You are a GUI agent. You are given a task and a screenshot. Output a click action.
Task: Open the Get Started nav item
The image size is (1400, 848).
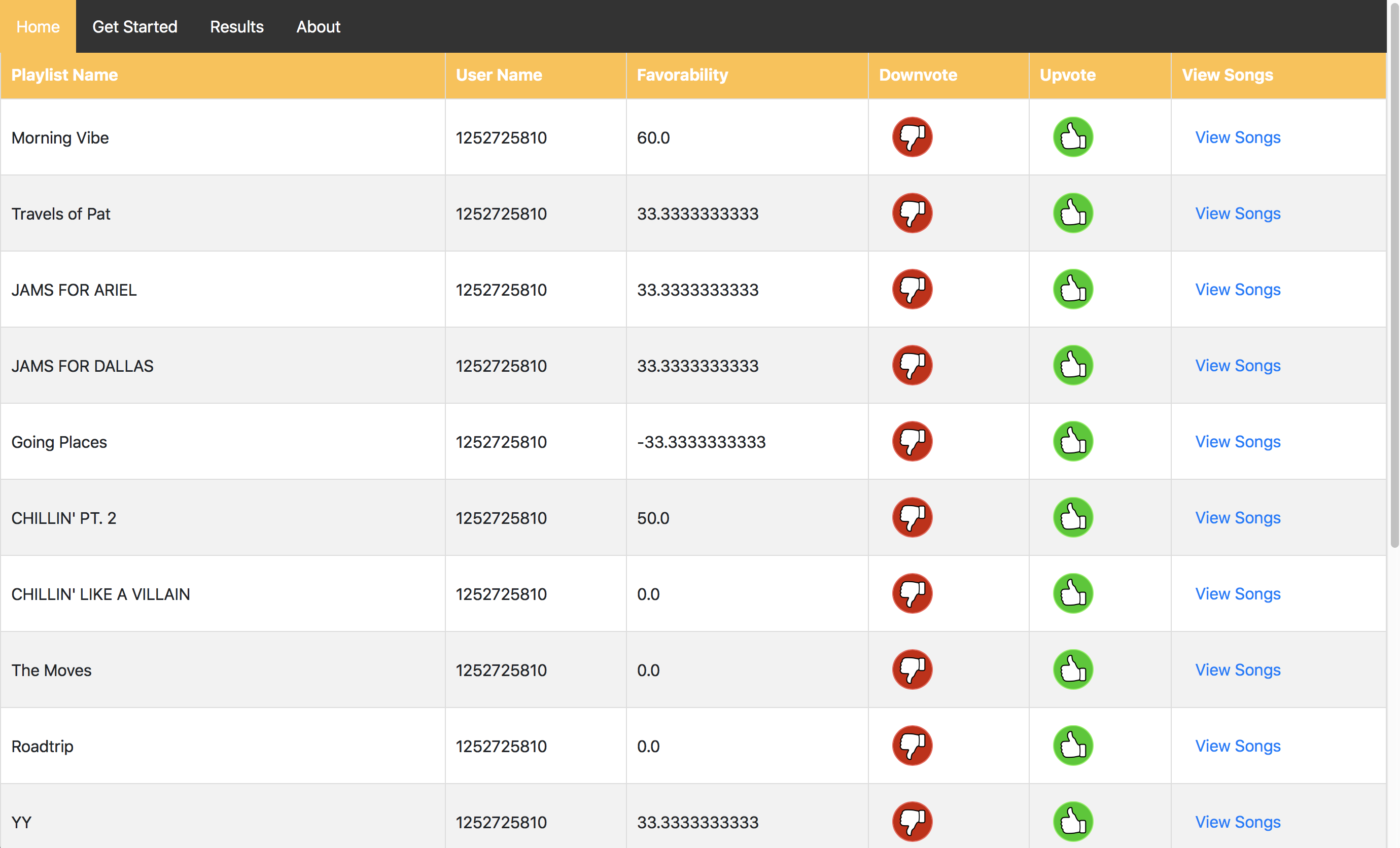click(x=134, y=27)
